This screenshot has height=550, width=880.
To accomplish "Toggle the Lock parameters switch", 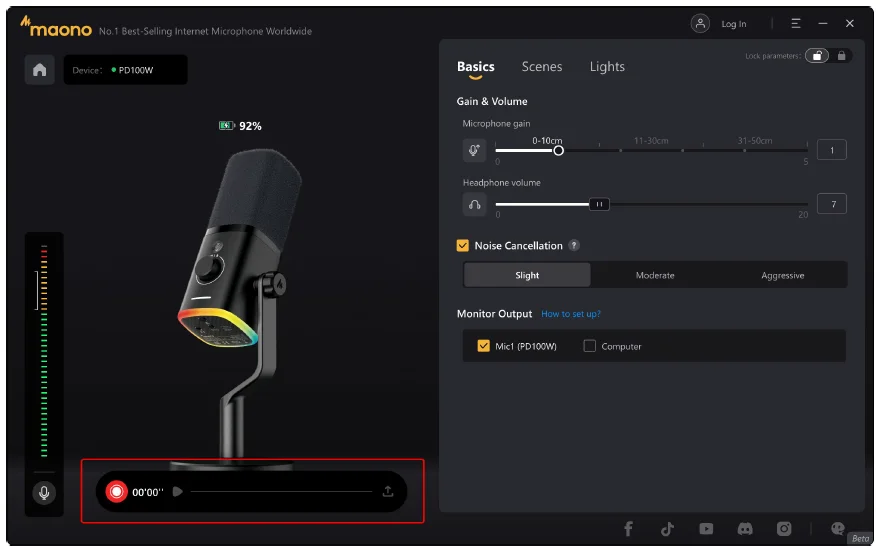I will [818, 56].
